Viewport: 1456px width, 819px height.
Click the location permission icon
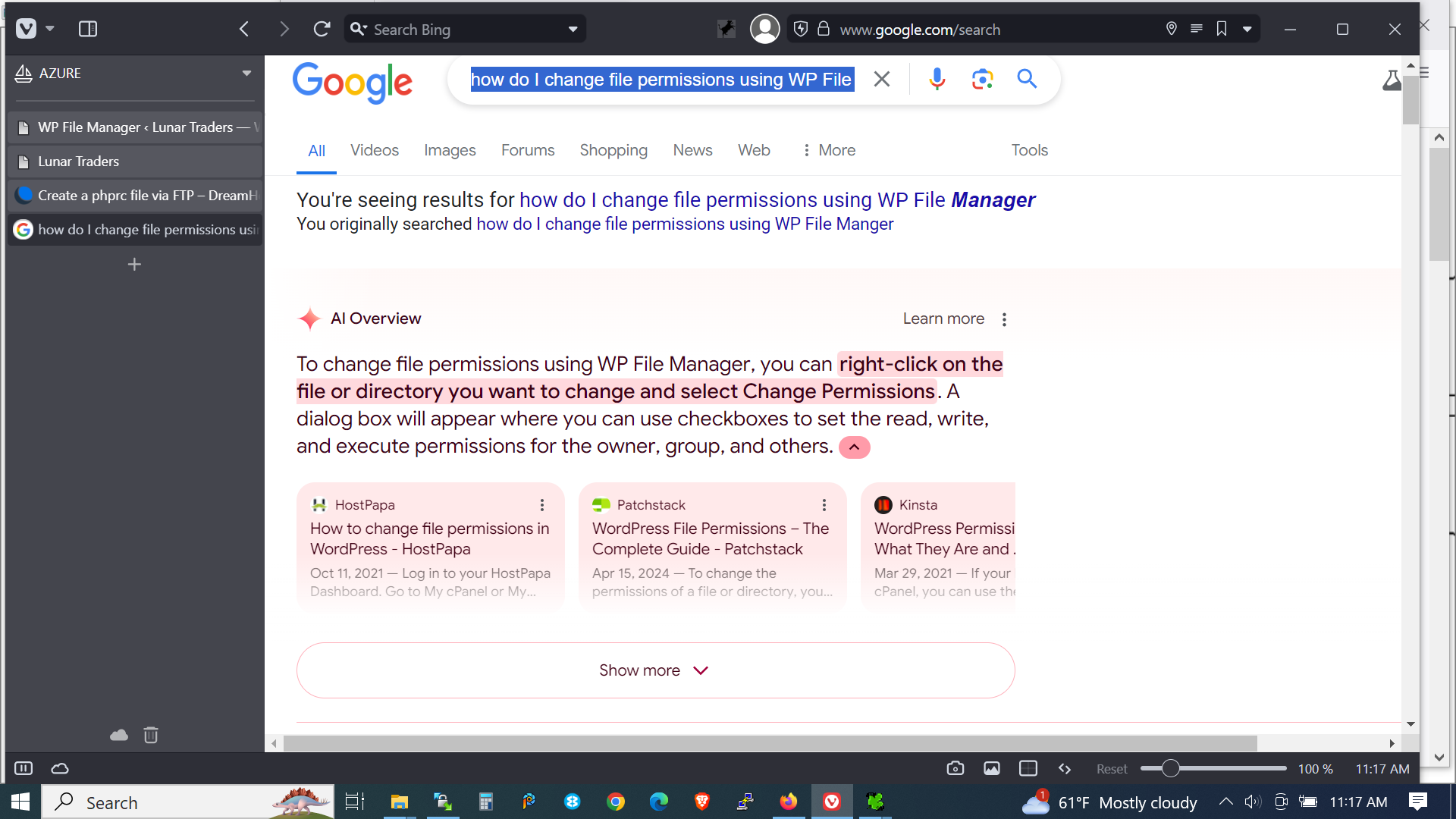[1172, 29]
